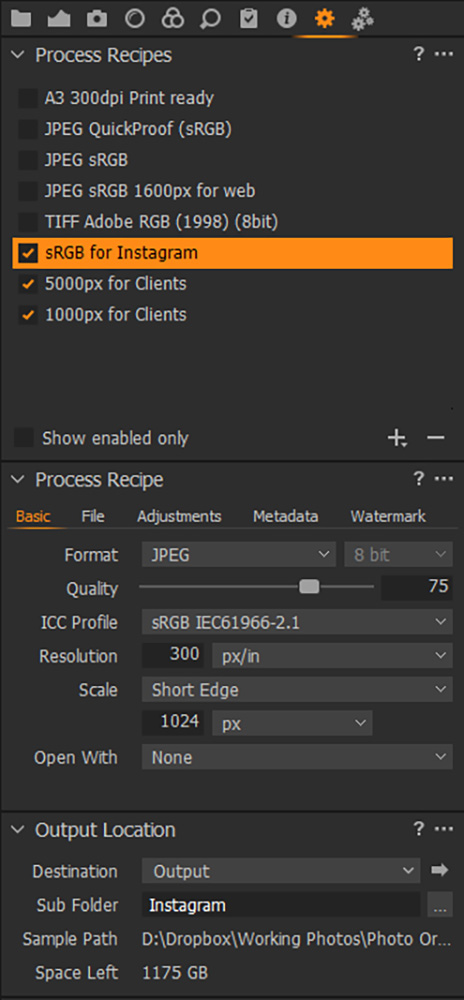Switch to the Watermark tab
The height and width of the screenshot is (1000, 464).
pyautogui.click(x=388, y=517)
